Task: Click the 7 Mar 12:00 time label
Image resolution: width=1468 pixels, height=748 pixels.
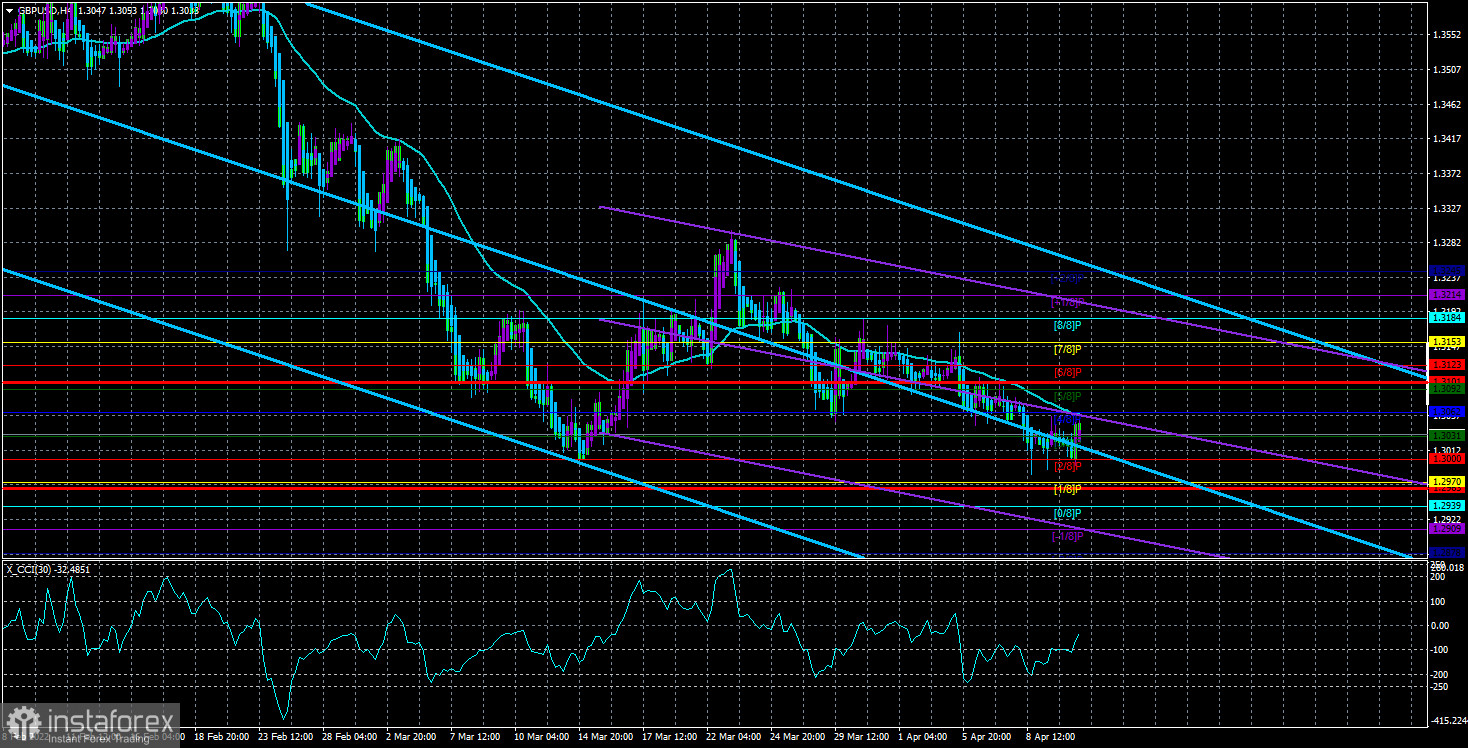Action: [x=477, y=737]
